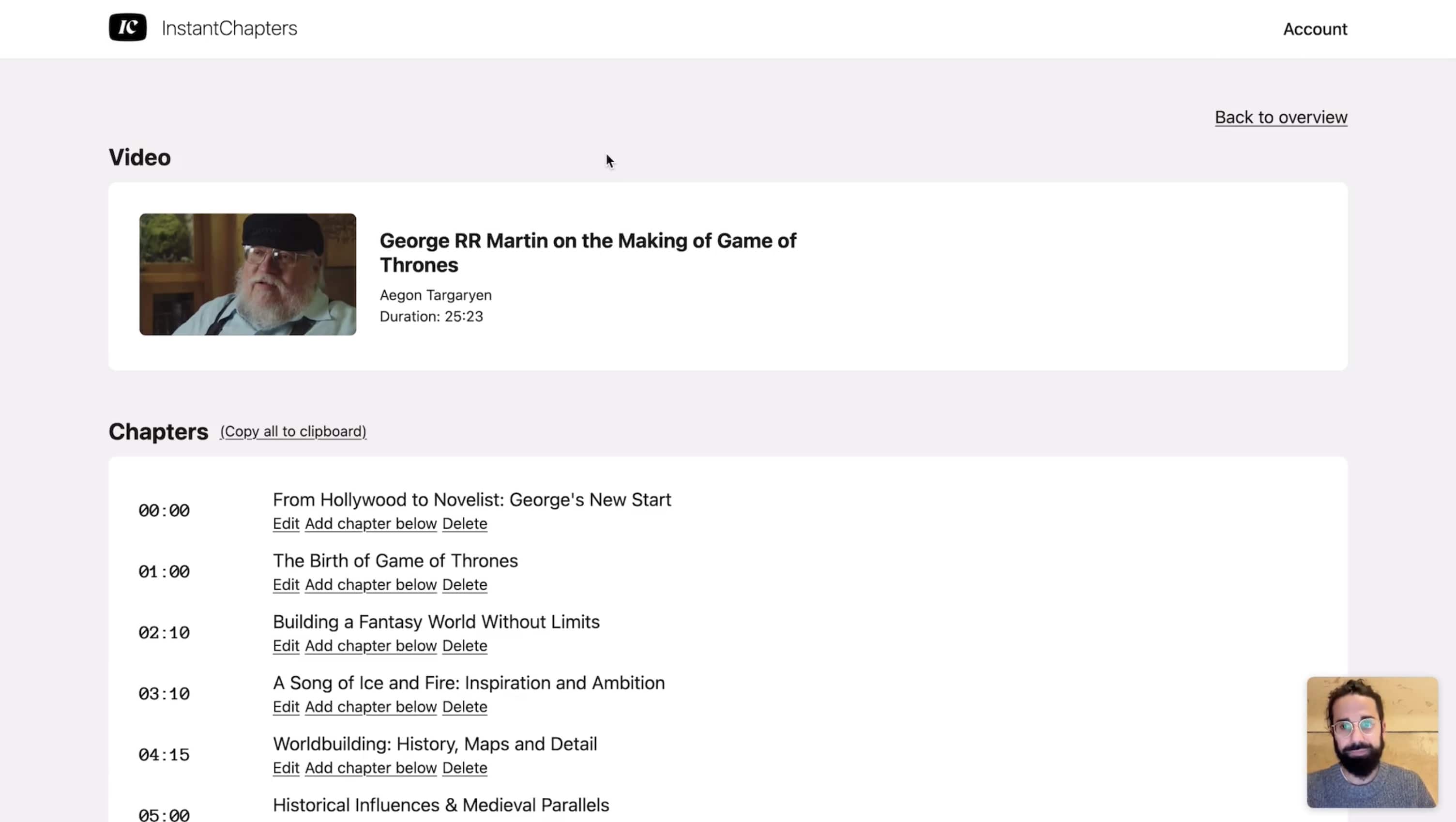Select 'The Birth of Game of Thrones' title
This screenshot has height=822, width=1456.
[x=395, y=561]
